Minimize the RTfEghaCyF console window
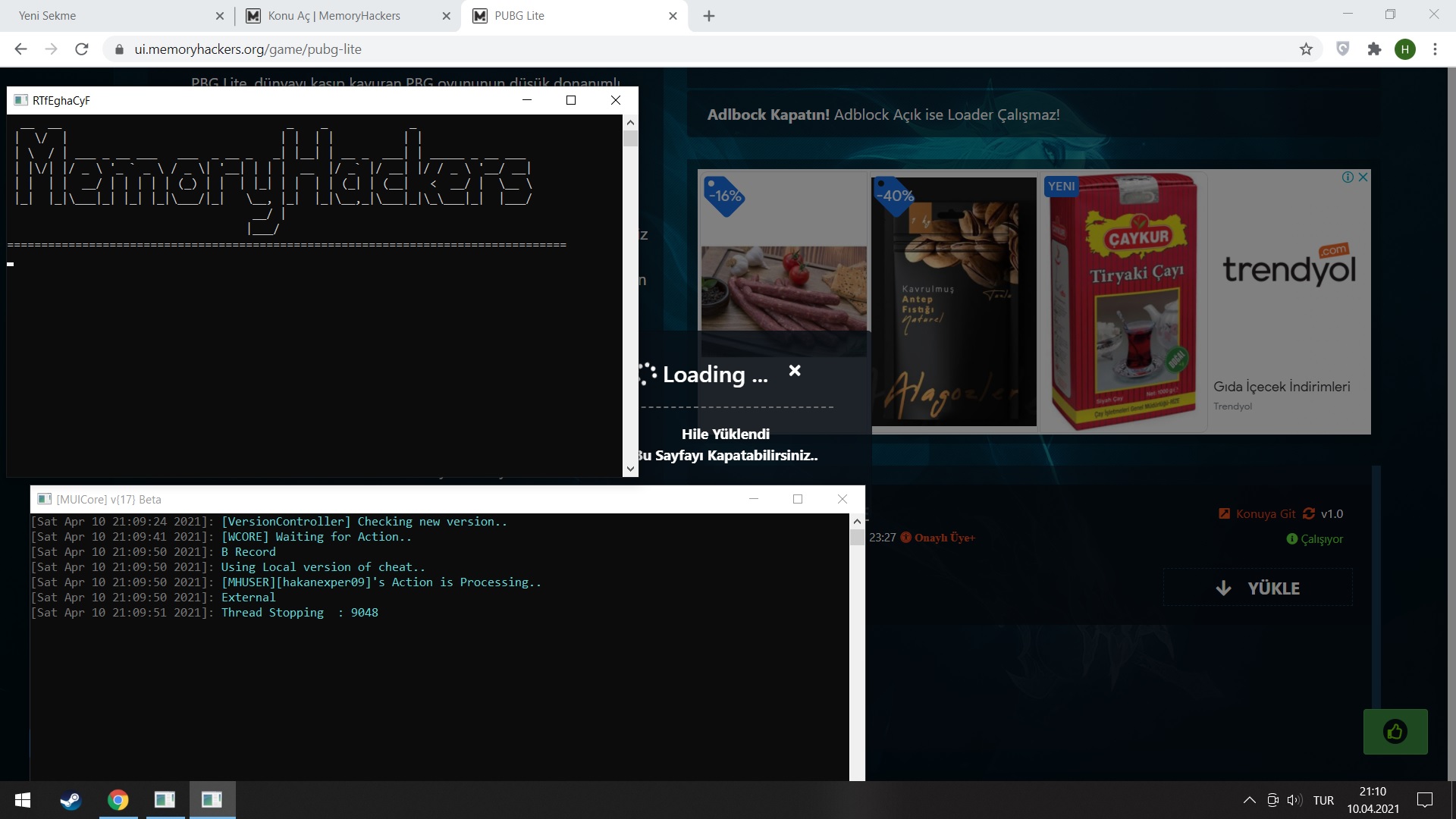The height and width of the screenshot is (819, 1456). [x=527, y=100]
